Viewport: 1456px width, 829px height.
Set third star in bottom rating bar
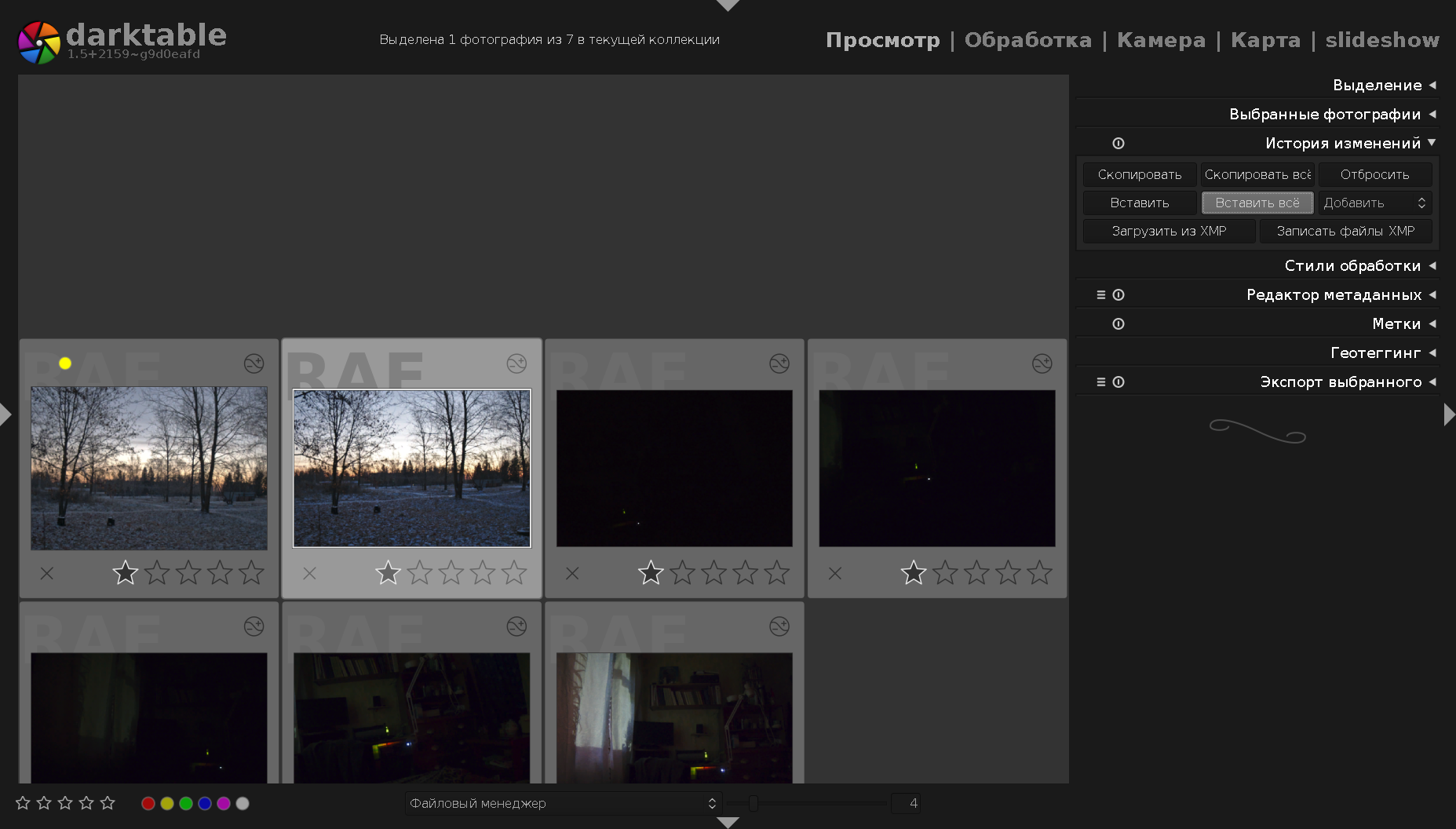(x=65, y=802)
